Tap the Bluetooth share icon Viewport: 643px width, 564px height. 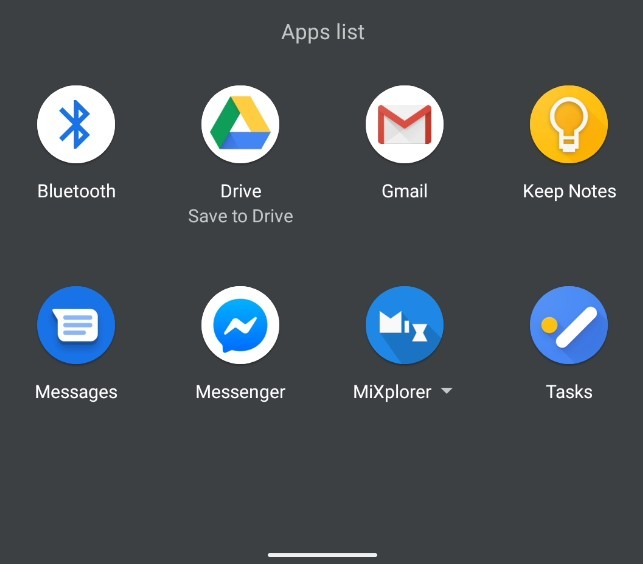[x=76, y=124]
